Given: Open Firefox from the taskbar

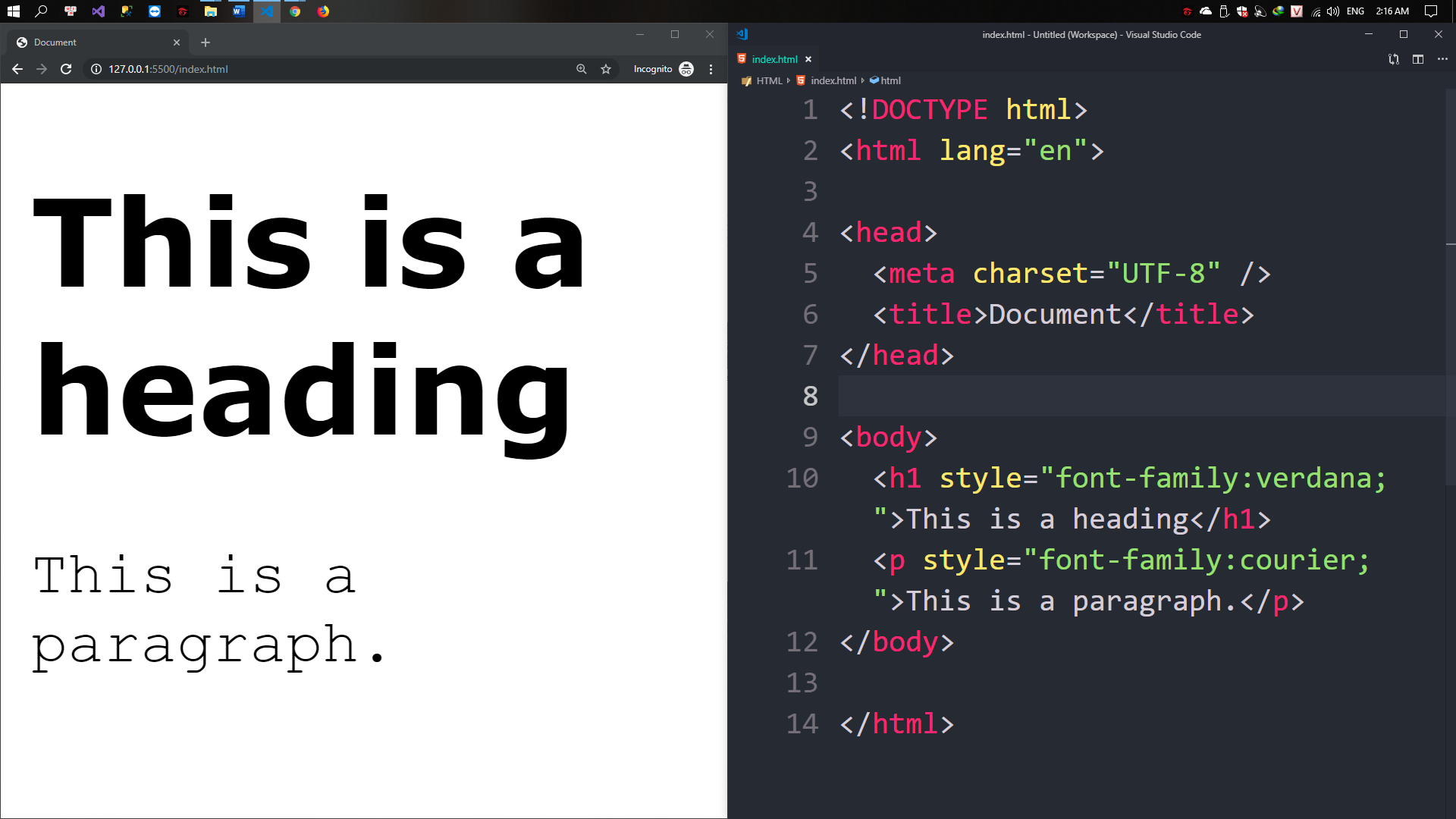Looking at the screenshot, I should tap(323, 11).
